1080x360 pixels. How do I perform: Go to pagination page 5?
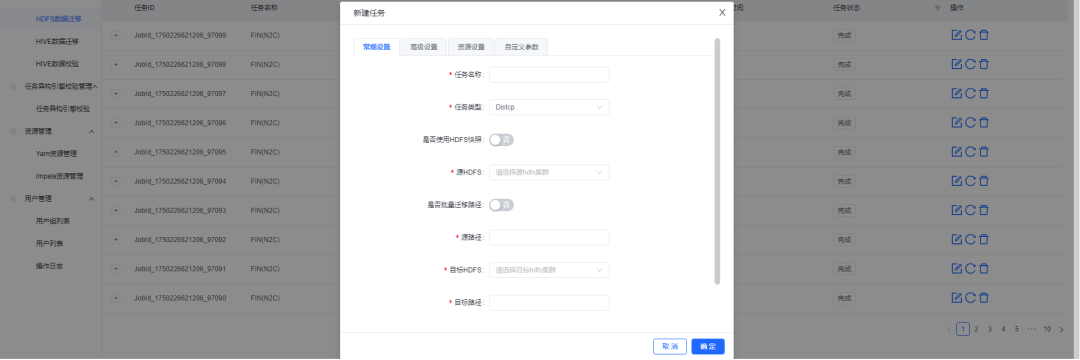click(x=1017, y=329)
